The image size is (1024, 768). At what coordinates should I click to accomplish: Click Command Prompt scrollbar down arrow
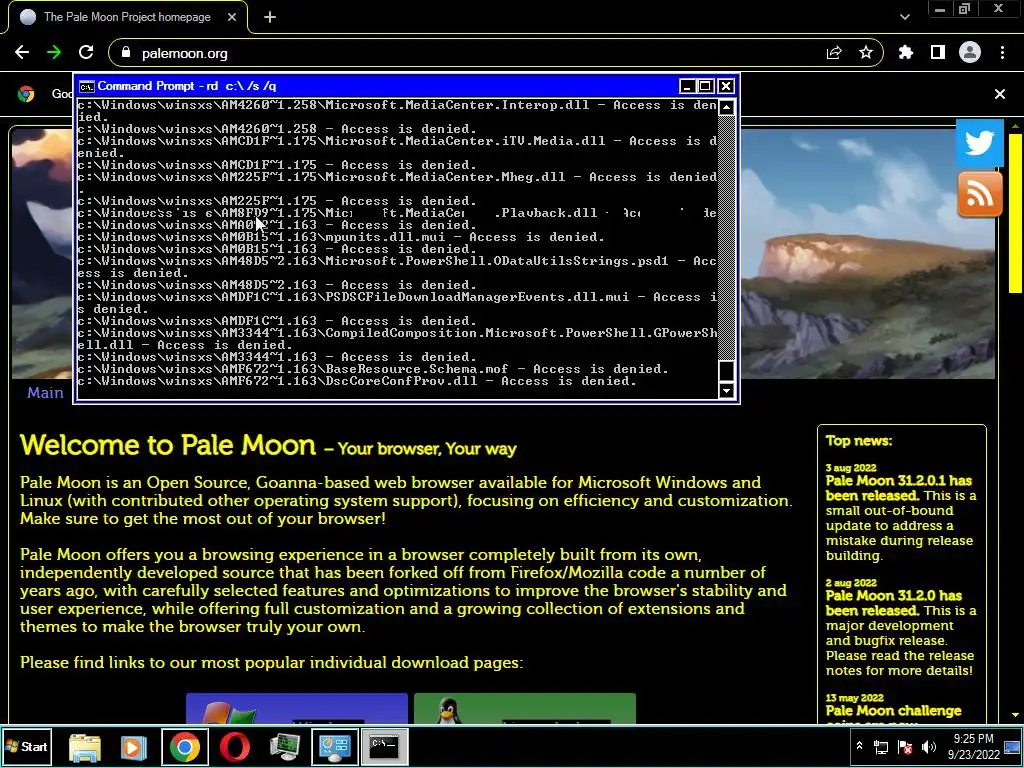(726, 391)
